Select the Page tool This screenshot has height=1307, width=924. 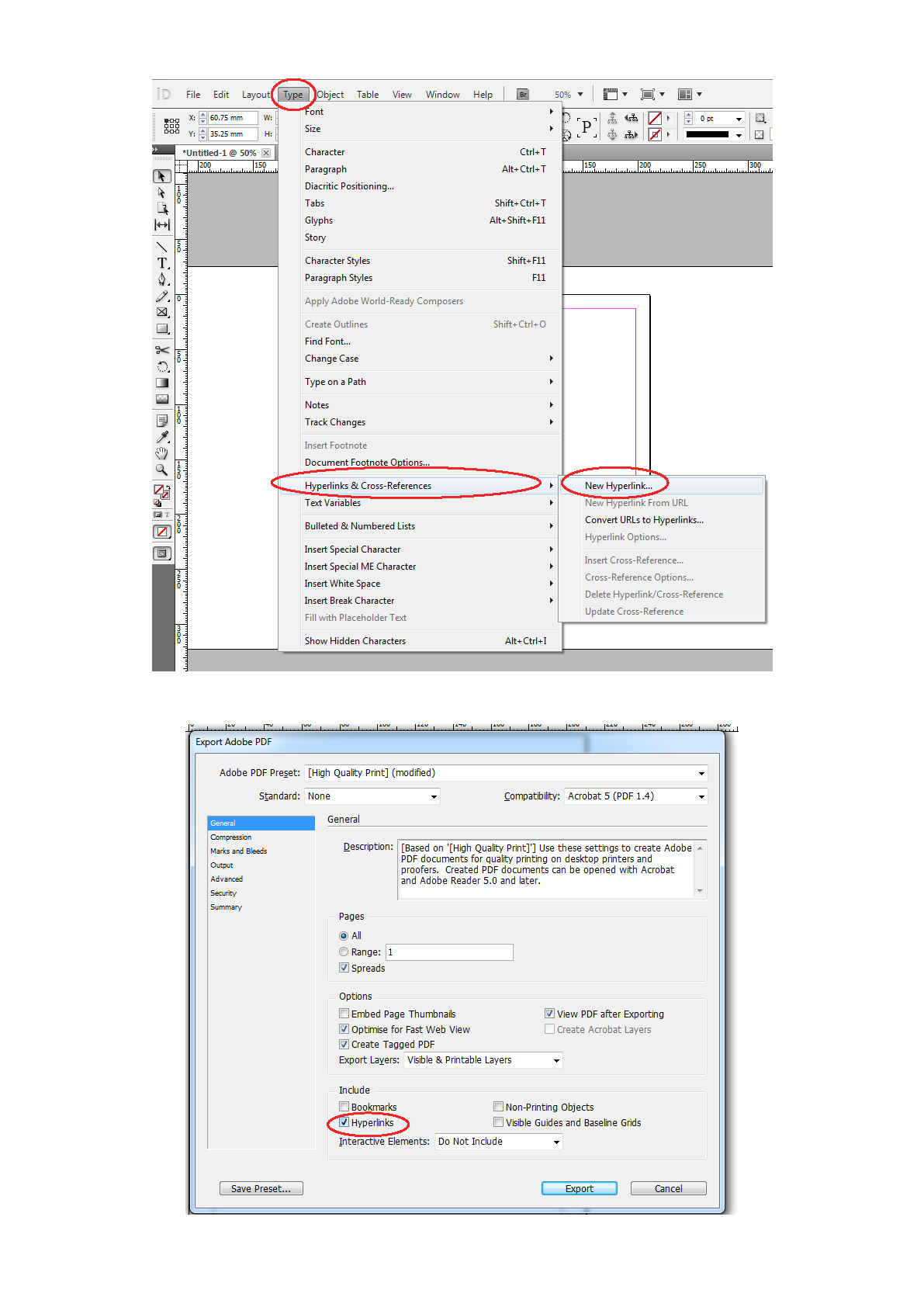pyautogui.click(x=161, y=209)
